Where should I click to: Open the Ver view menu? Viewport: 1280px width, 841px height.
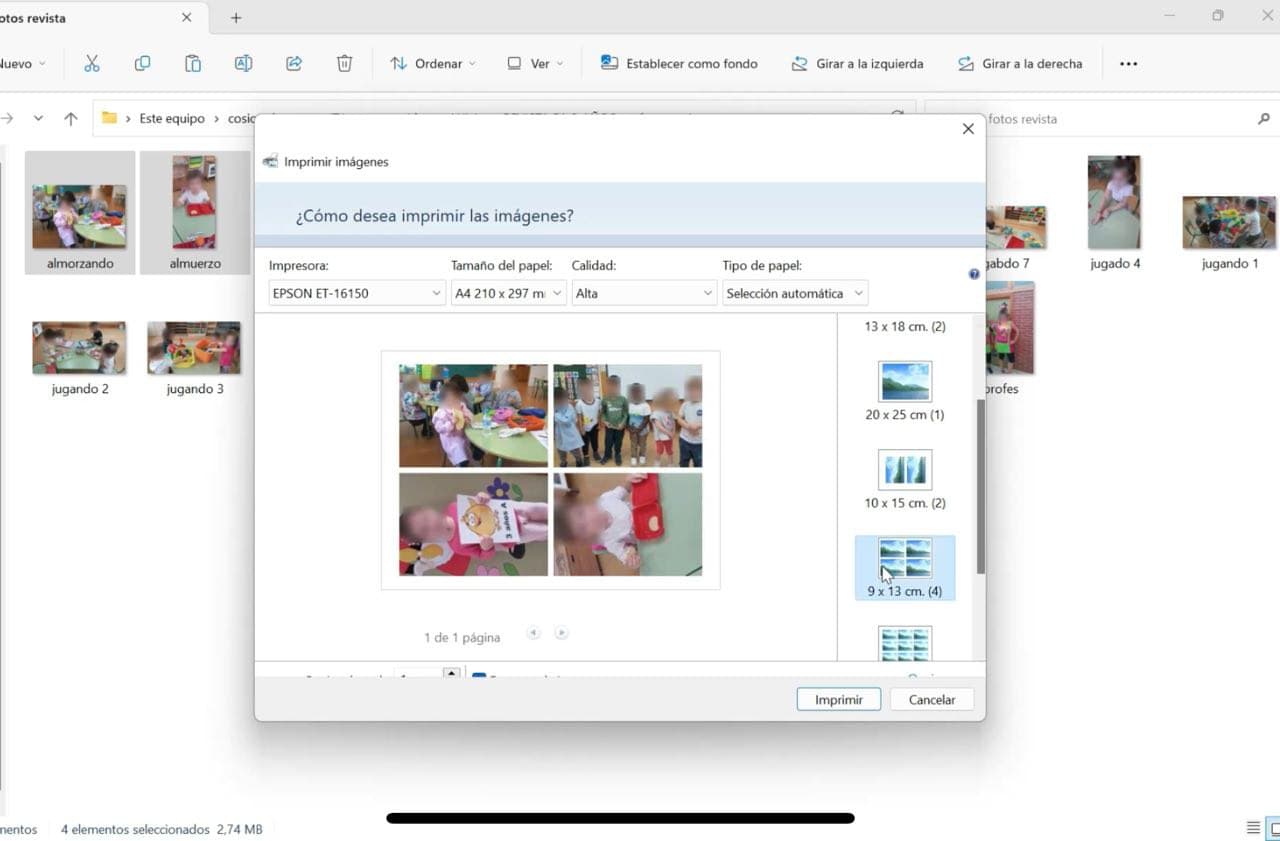pos(535,63)
